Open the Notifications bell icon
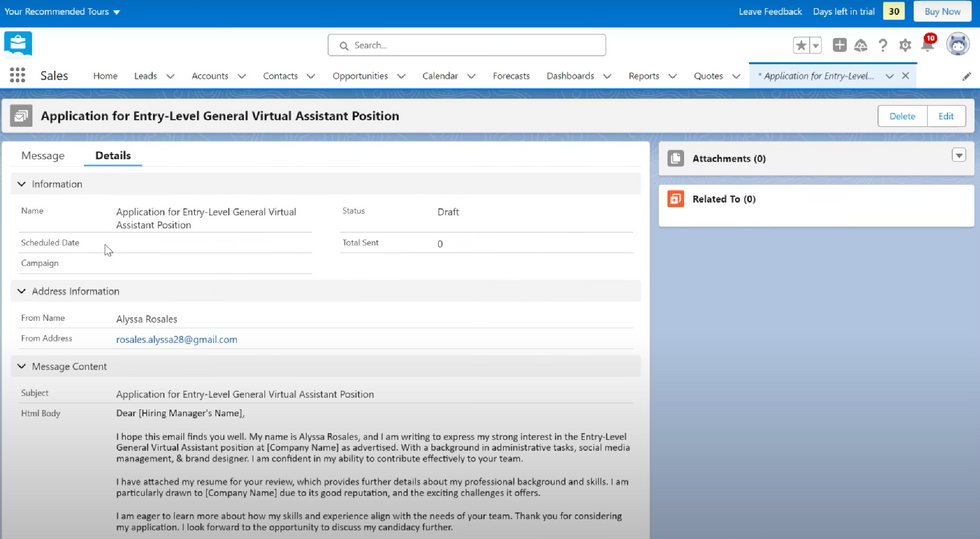980x539 pixels. [x=928, y=44]
